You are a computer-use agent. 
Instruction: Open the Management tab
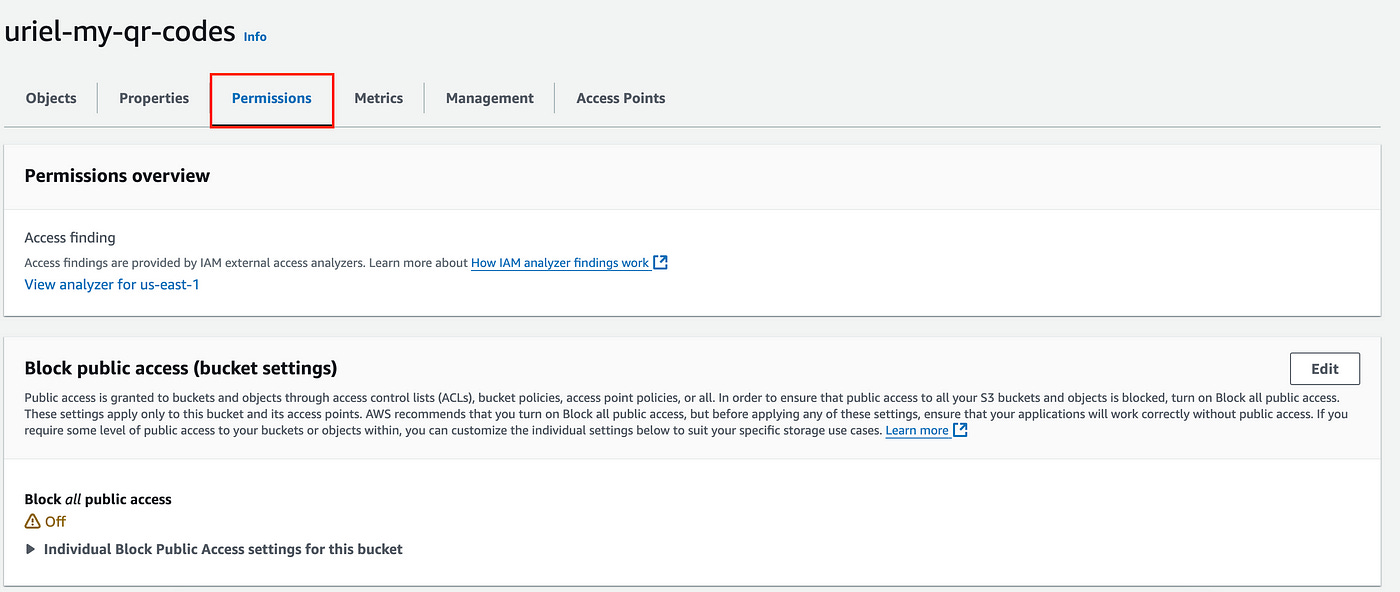tap(490, 98)
